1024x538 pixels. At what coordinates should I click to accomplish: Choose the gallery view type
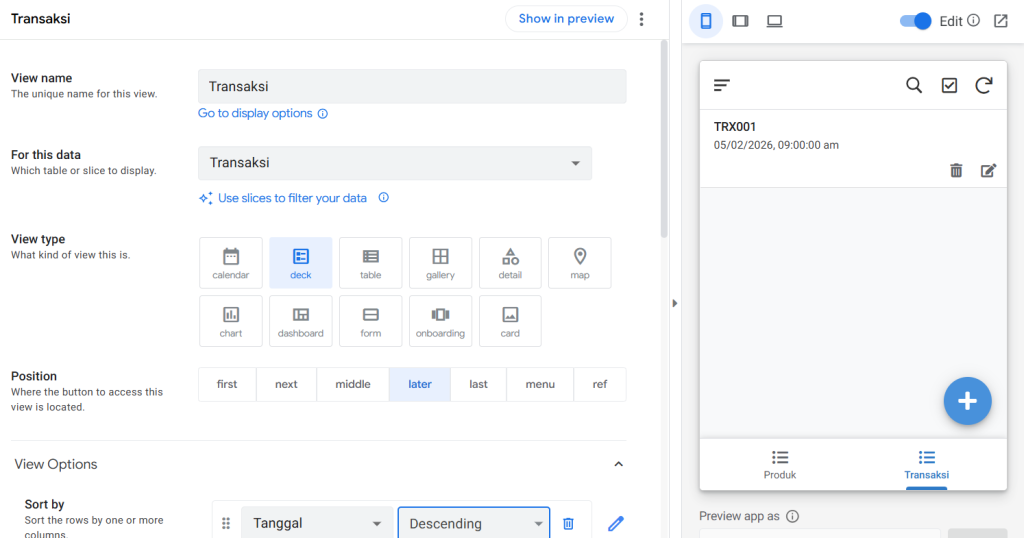click(440, 263)
